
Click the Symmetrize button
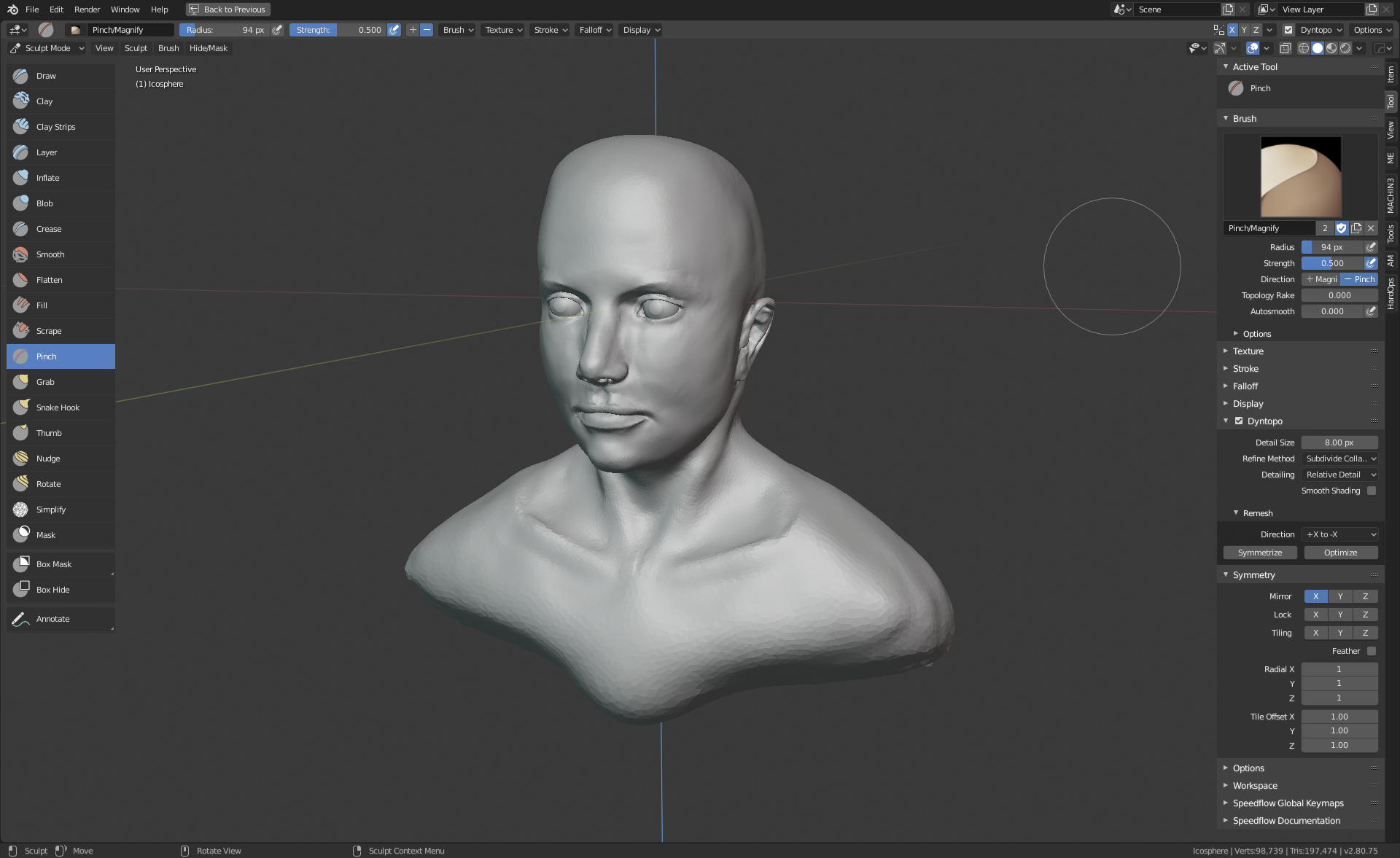tap(1259, 553)
